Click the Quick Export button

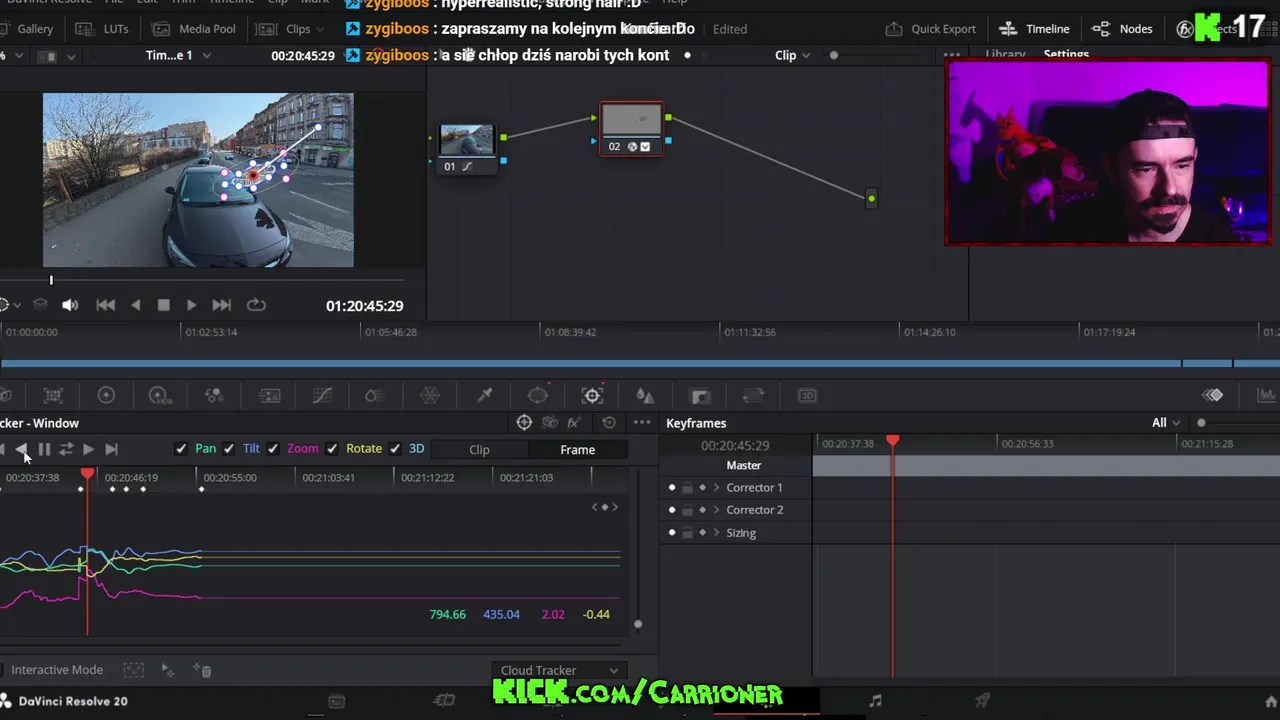tap(931, 29)
